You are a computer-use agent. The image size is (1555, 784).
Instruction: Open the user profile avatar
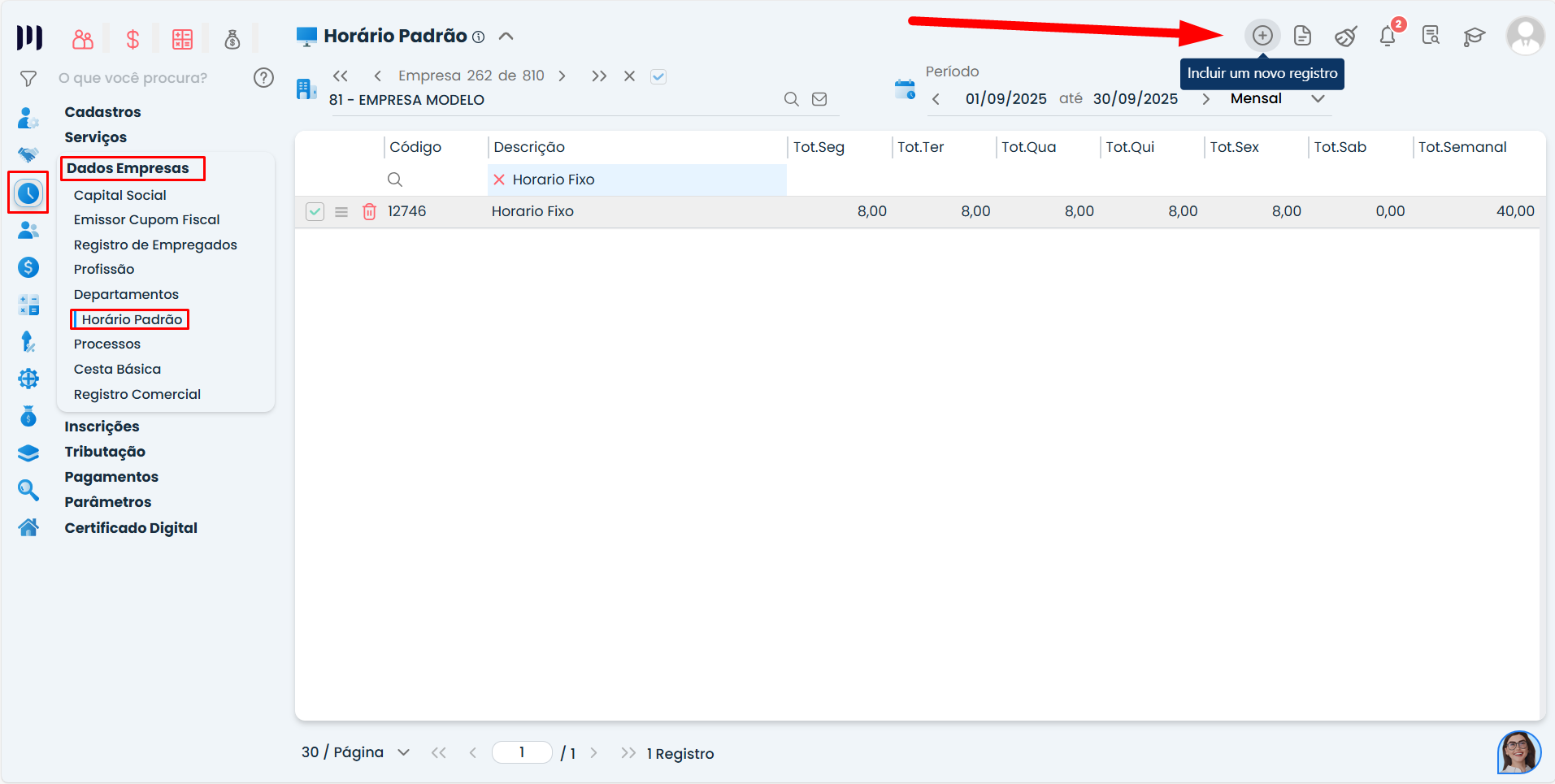click(x=1525, y=36)
